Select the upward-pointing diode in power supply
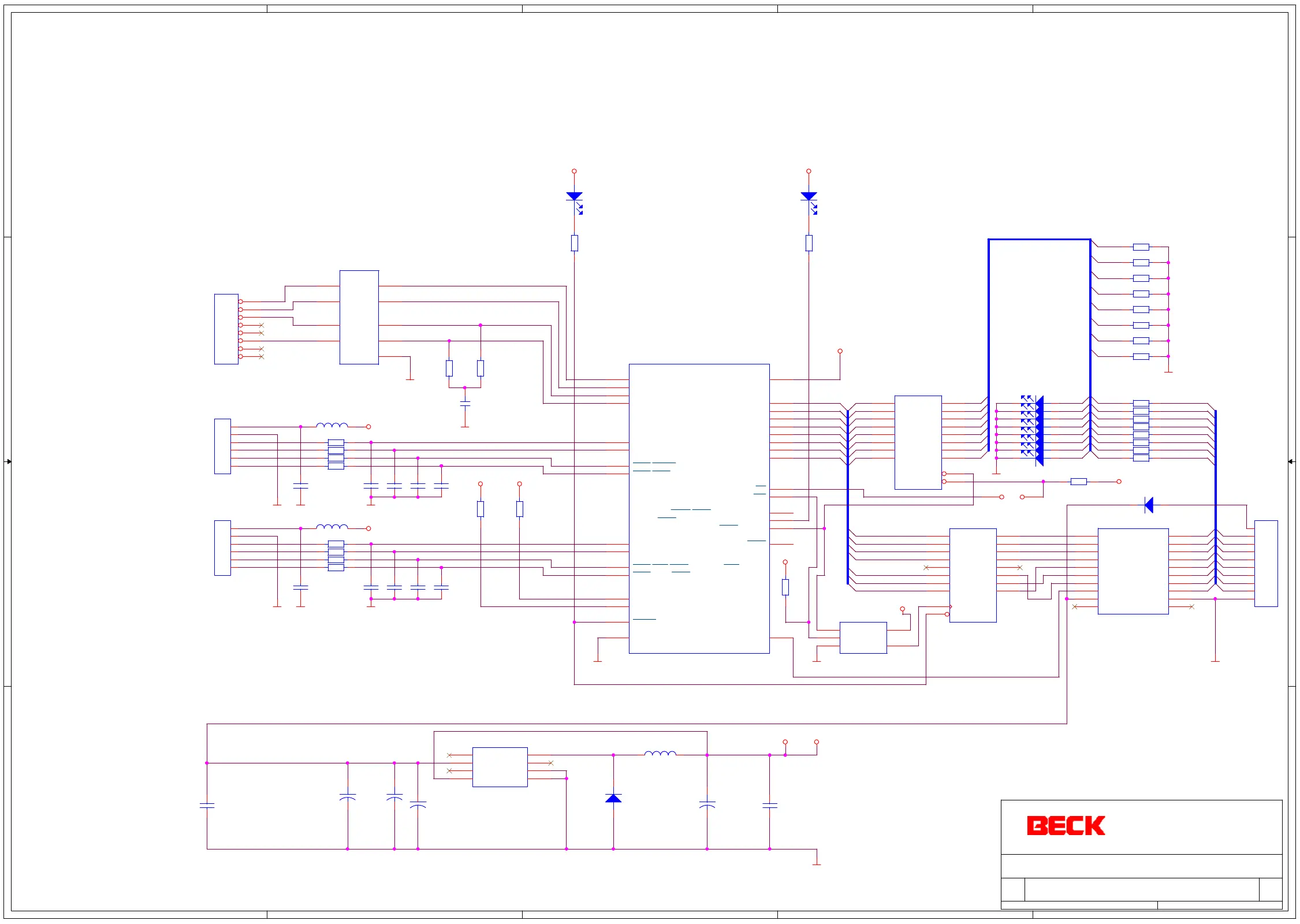Screen dimensions: 1300x924 (613, 798)
